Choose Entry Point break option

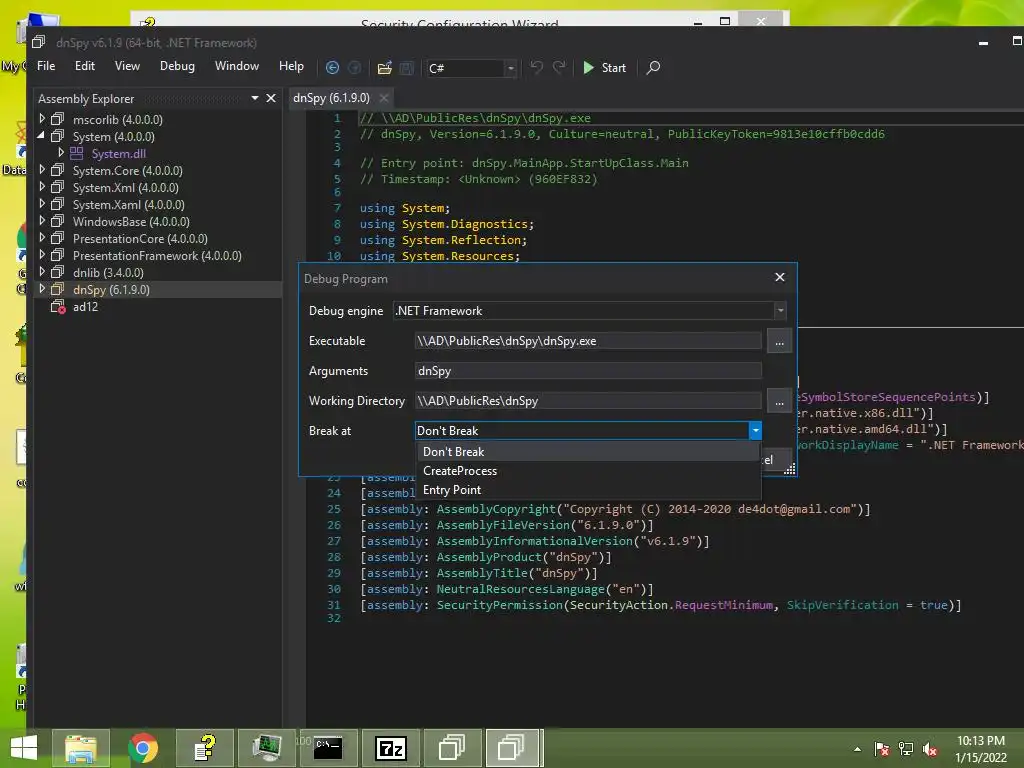[x=588, y=489]
